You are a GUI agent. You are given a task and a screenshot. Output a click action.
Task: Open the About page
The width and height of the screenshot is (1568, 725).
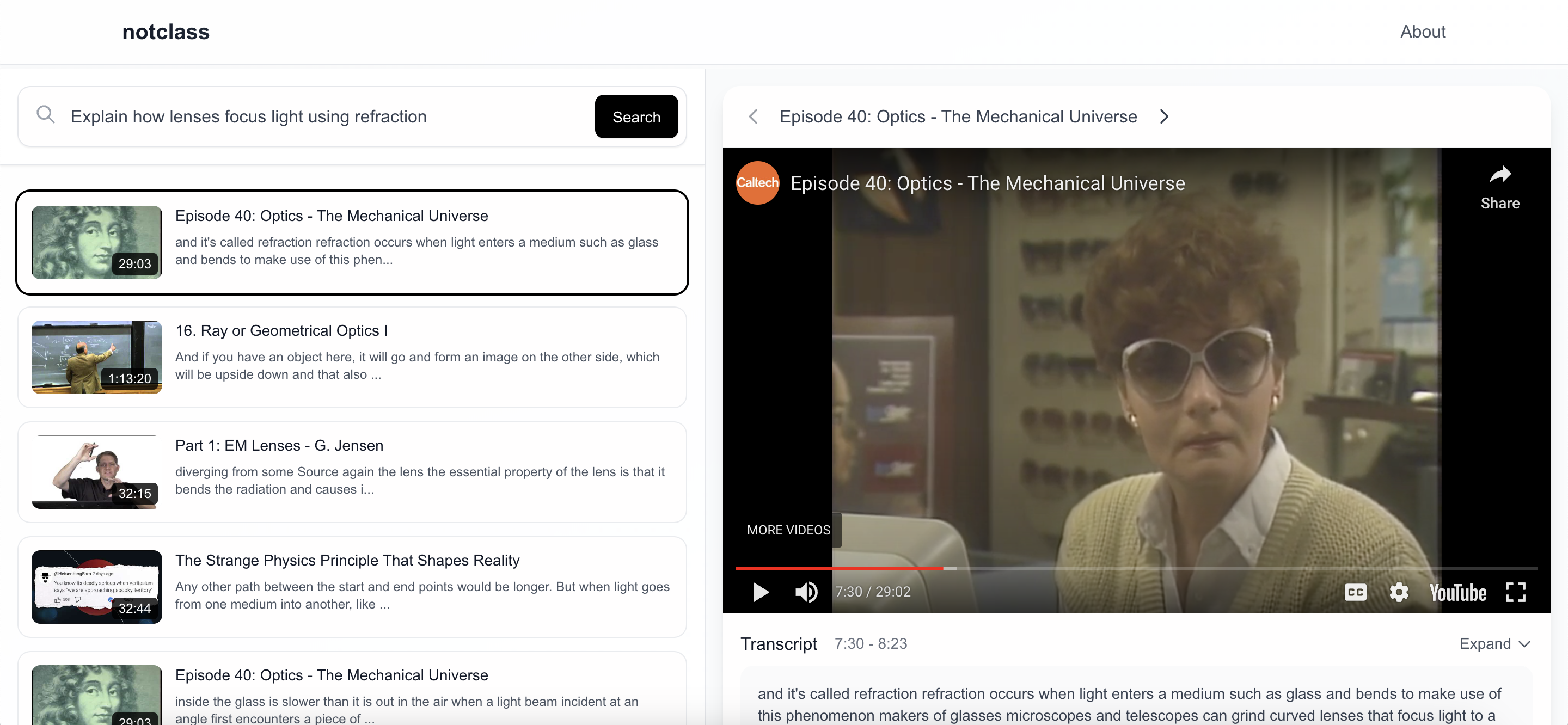coord(1422,32)
